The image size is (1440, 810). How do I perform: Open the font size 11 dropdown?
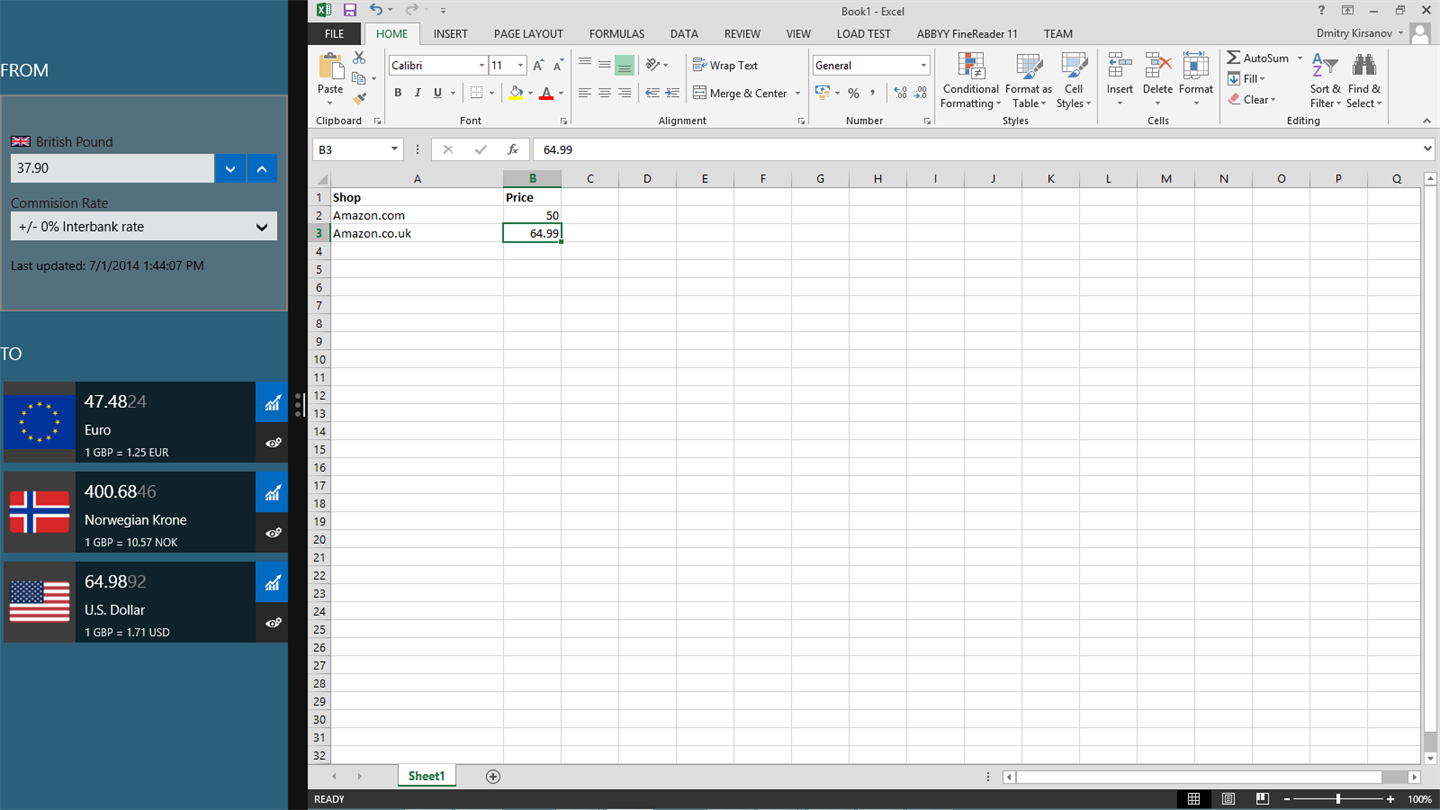tap(520, 65)
